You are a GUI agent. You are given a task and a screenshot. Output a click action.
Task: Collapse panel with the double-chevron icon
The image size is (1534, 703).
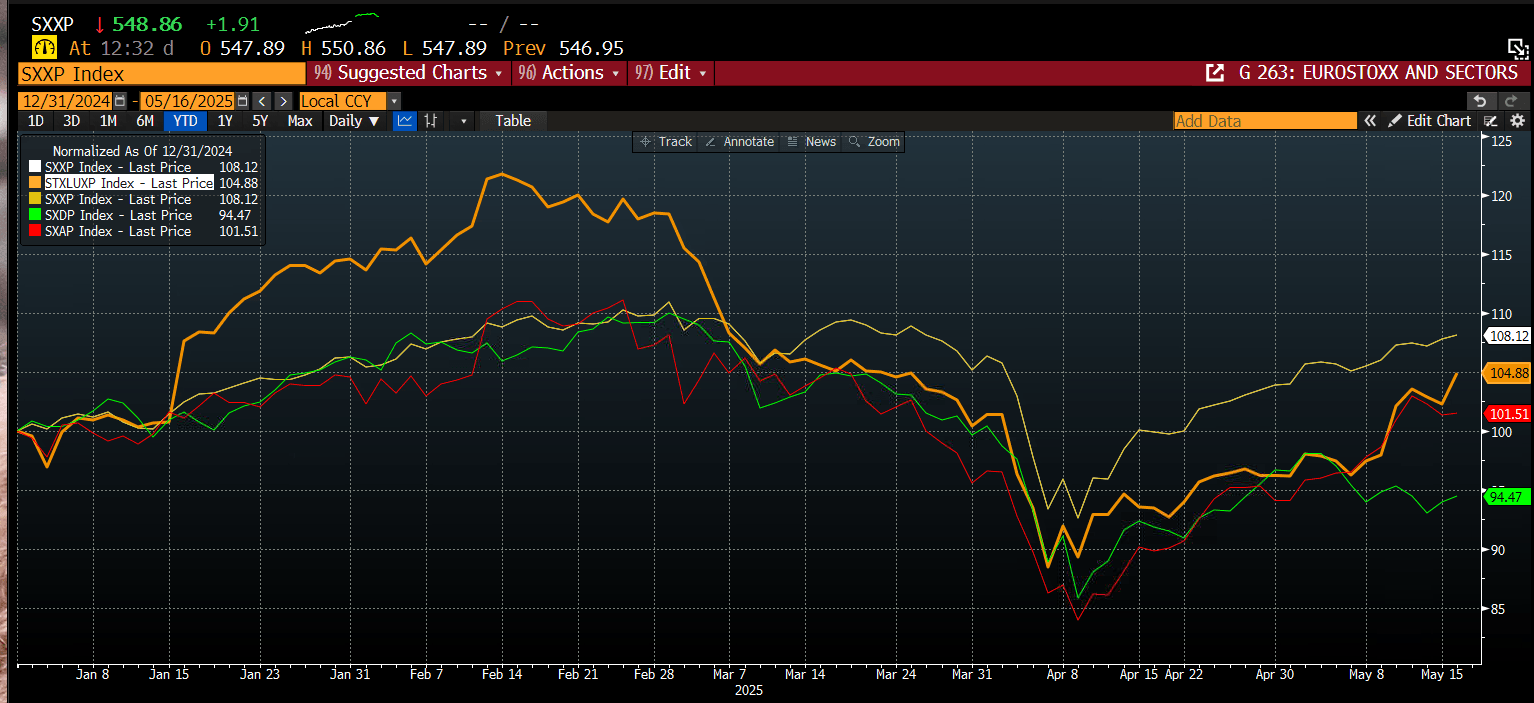pyautogui.click(x=1370, y=121)
